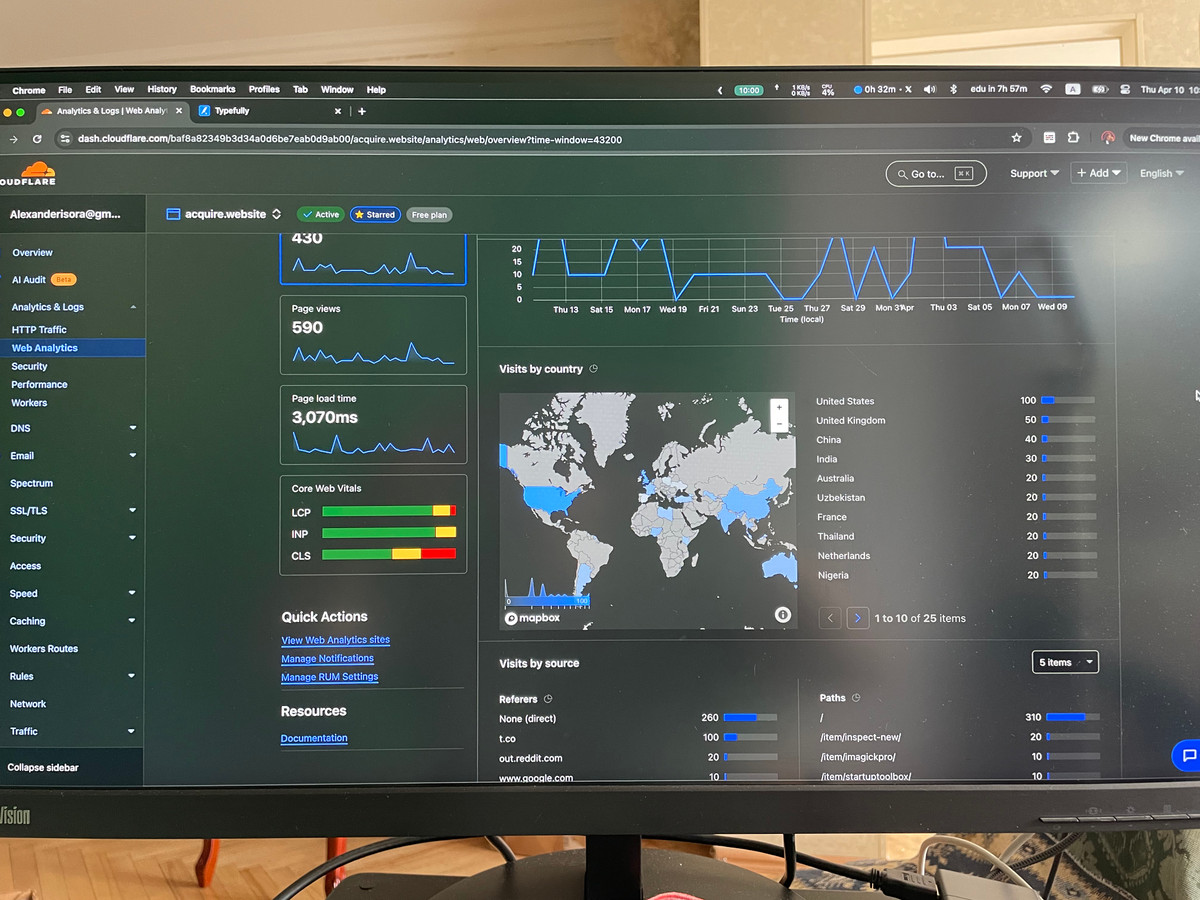1200x900 pixels.
Task: Bookmark page with the star icon
Action: click(x=1017, y=138)
